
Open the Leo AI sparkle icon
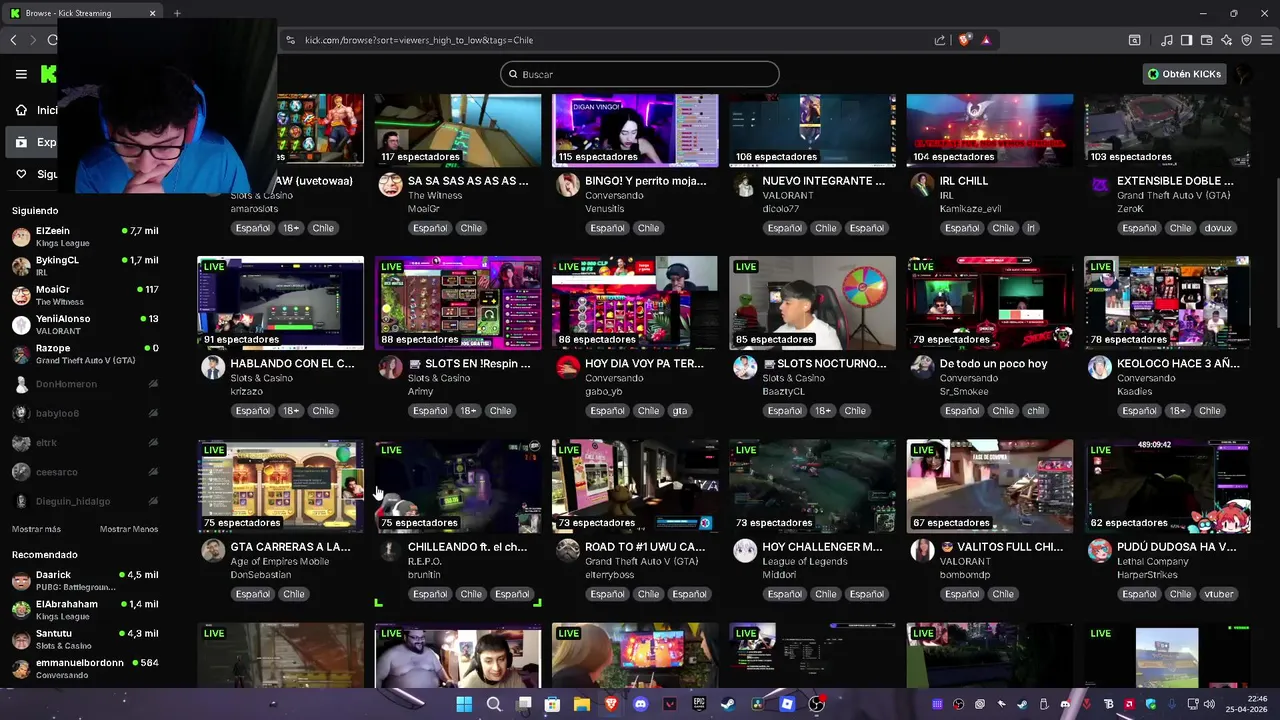click(x=1227, y=40)
